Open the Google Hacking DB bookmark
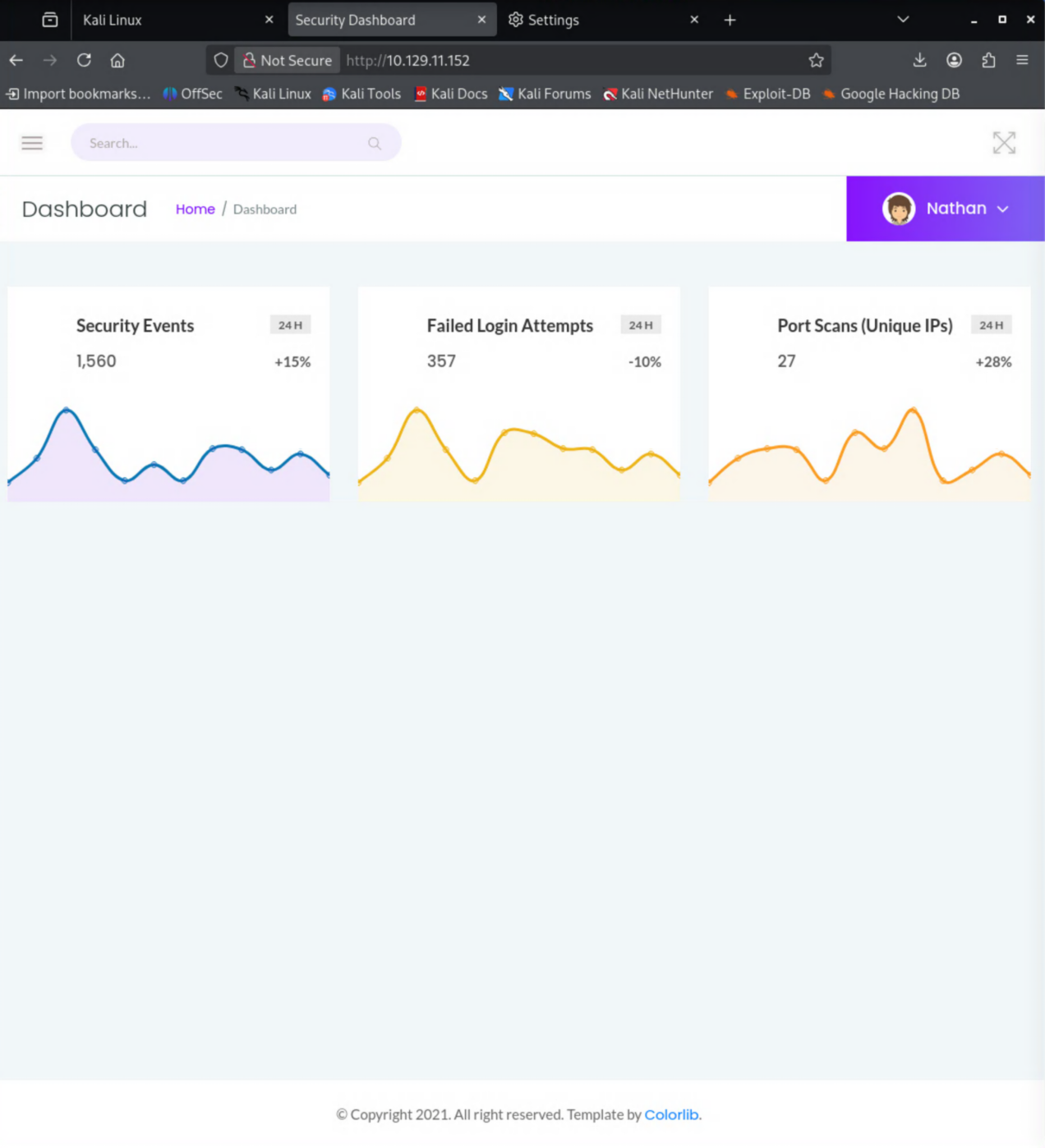This screenshot has width=1045, height=1148. (x=891, y=94)
